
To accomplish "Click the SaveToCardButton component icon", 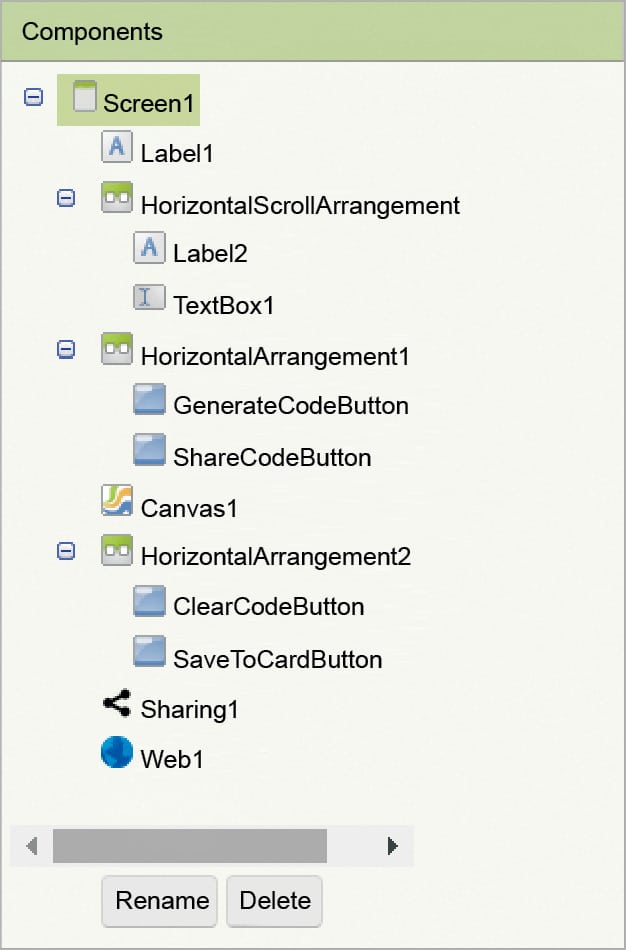I will tap(149, 653).
